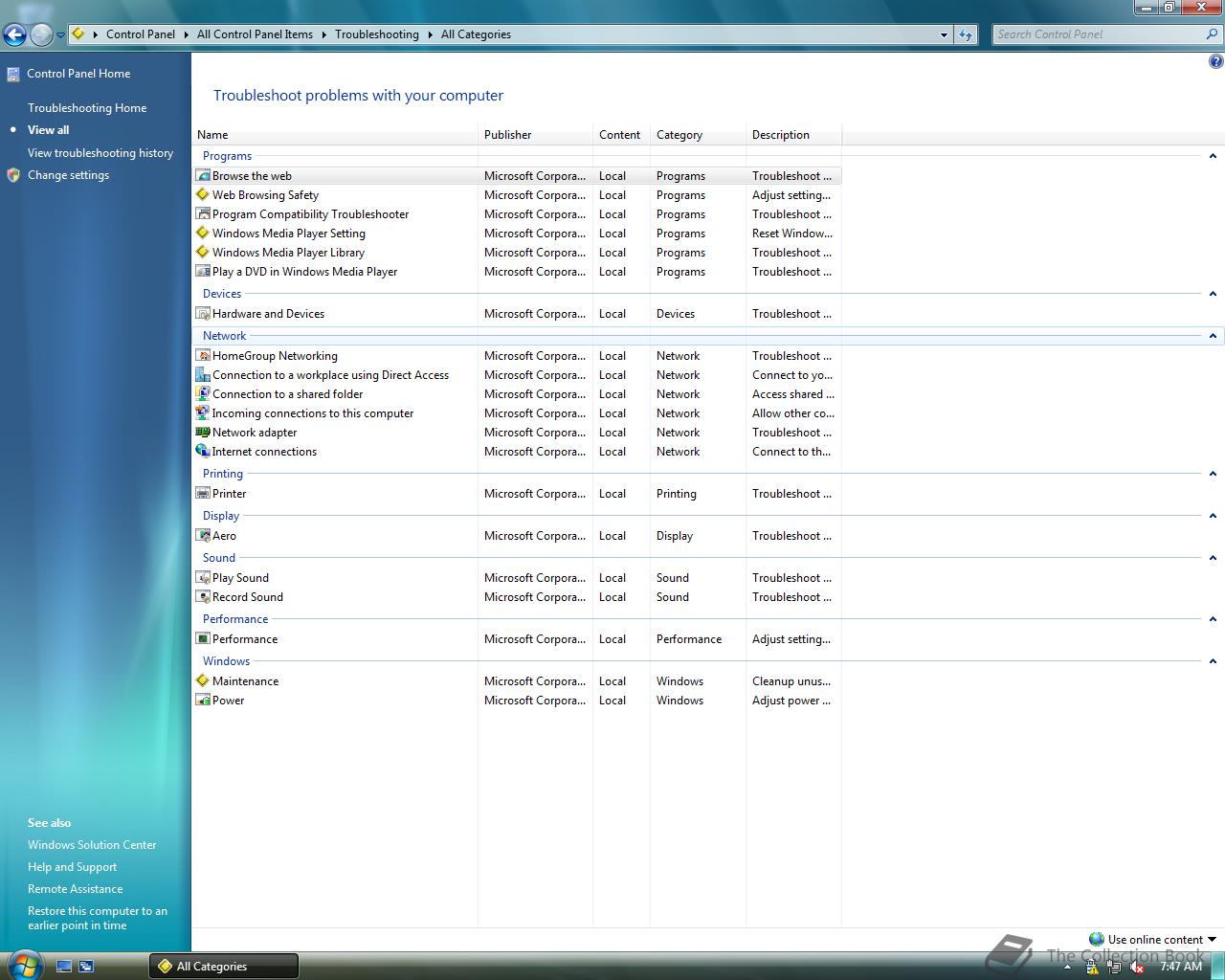This screenshot has width=1225, height=980.
Task: Click the Program Compatibility Troubleshooter icon
Action: click(x=203, y=213)
